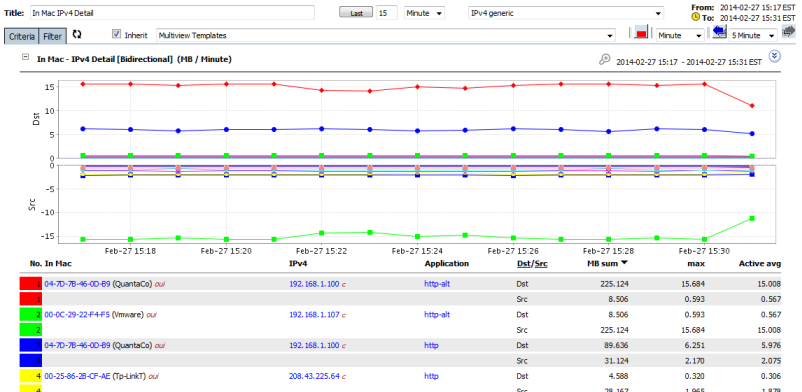Click oui link next to Vmware

pyautogui.click(x=151, y=314)
